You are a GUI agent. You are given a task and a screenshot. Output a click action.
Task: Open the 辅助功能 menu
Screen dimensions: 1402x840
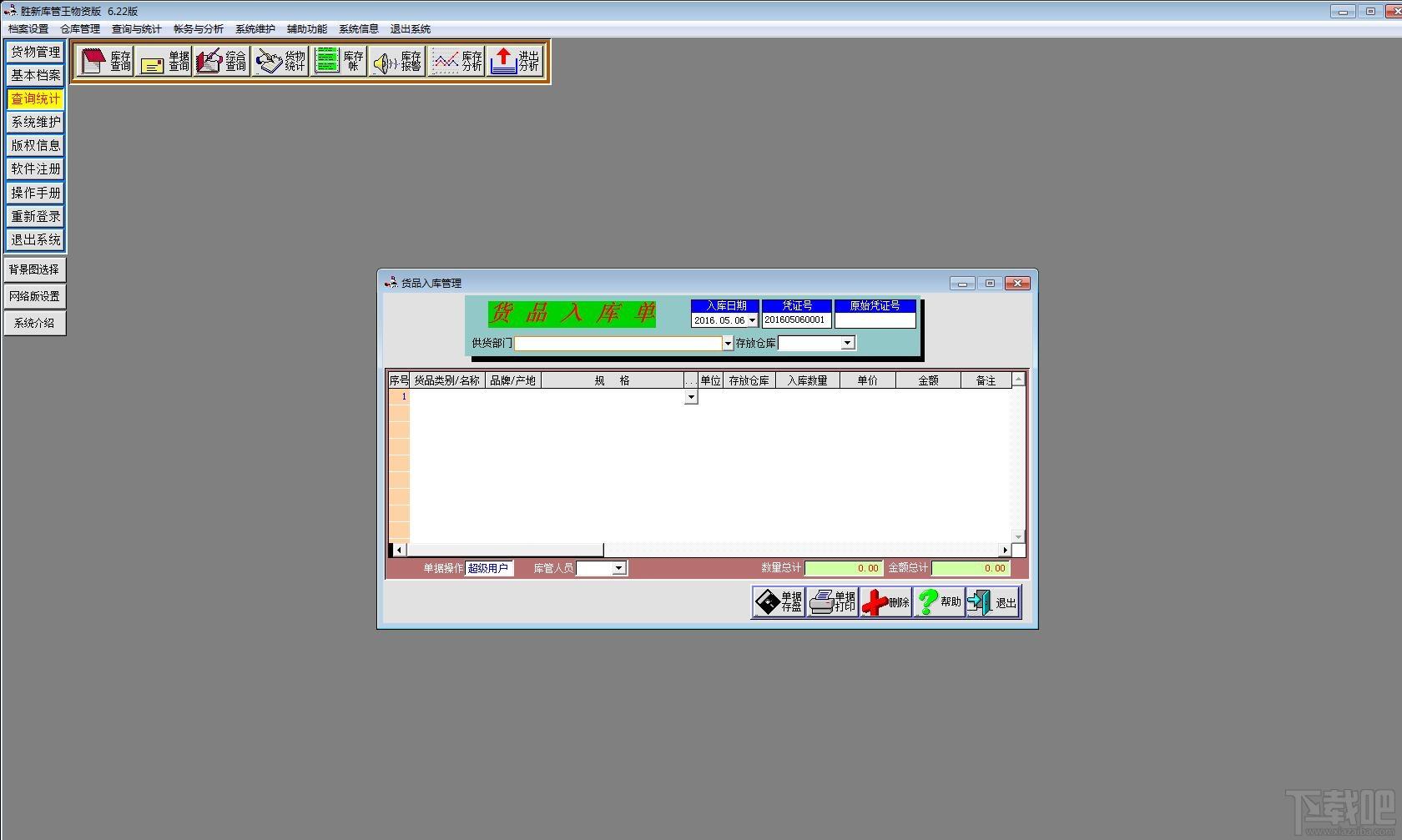(x=307, y=29)
